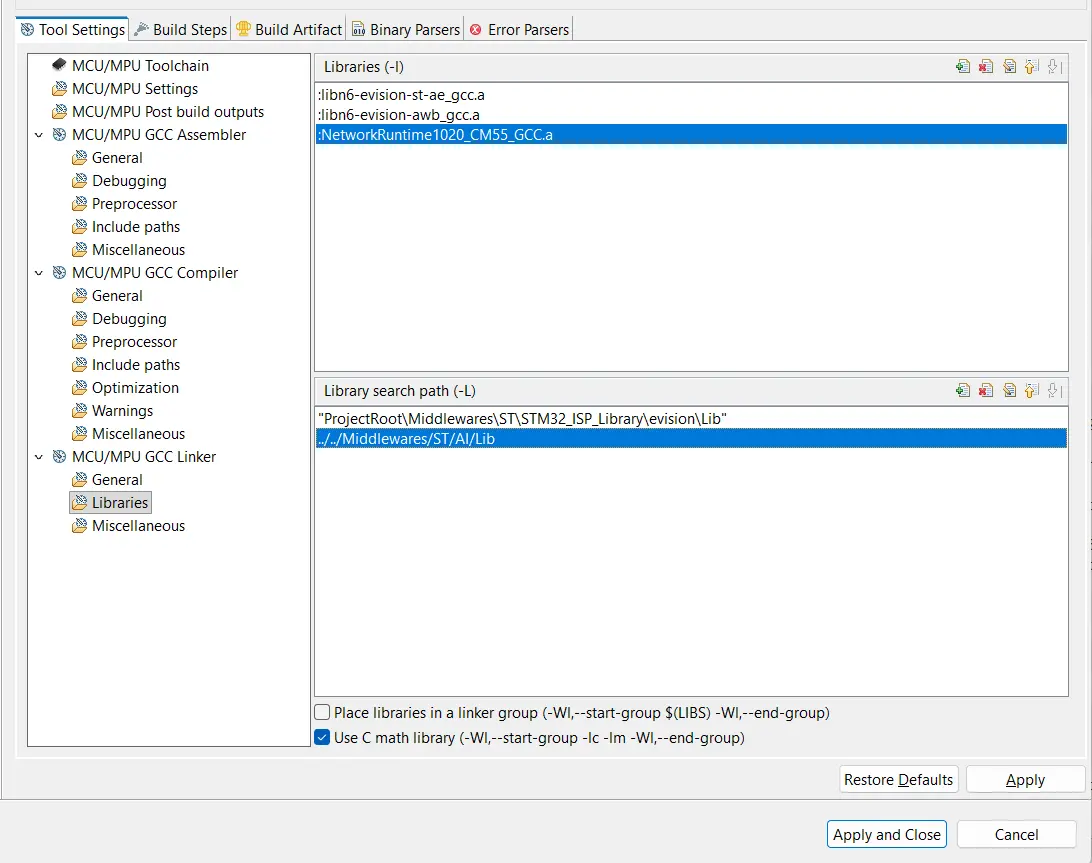Viewport: 1092px width, 863px height.
Task: Click the Build Steps wrench icon
Action: pyautogui.click(x=141, y=29)
